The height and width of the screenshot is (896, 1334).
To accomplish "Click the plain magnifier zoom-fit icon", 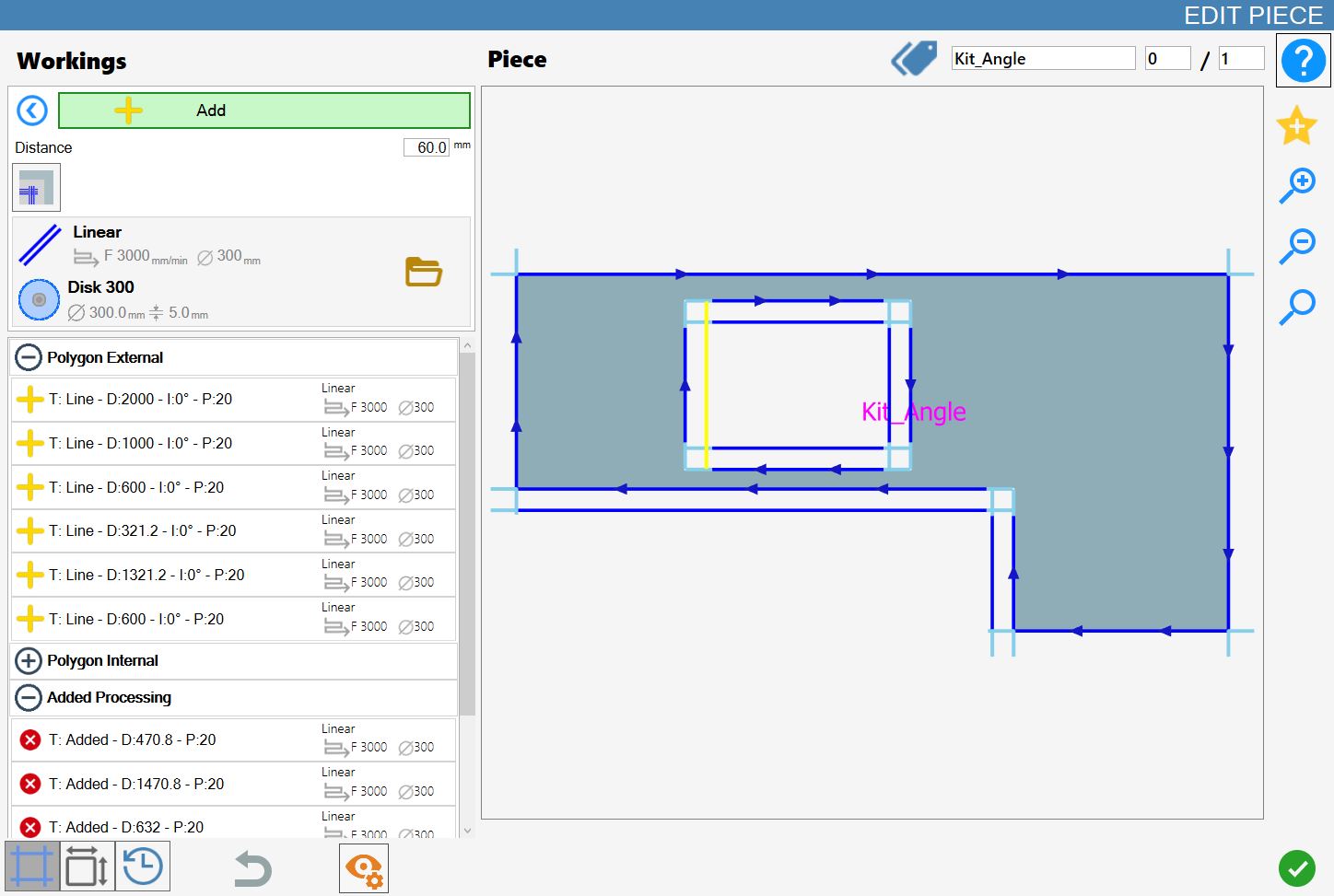I will coord(1297,307).
